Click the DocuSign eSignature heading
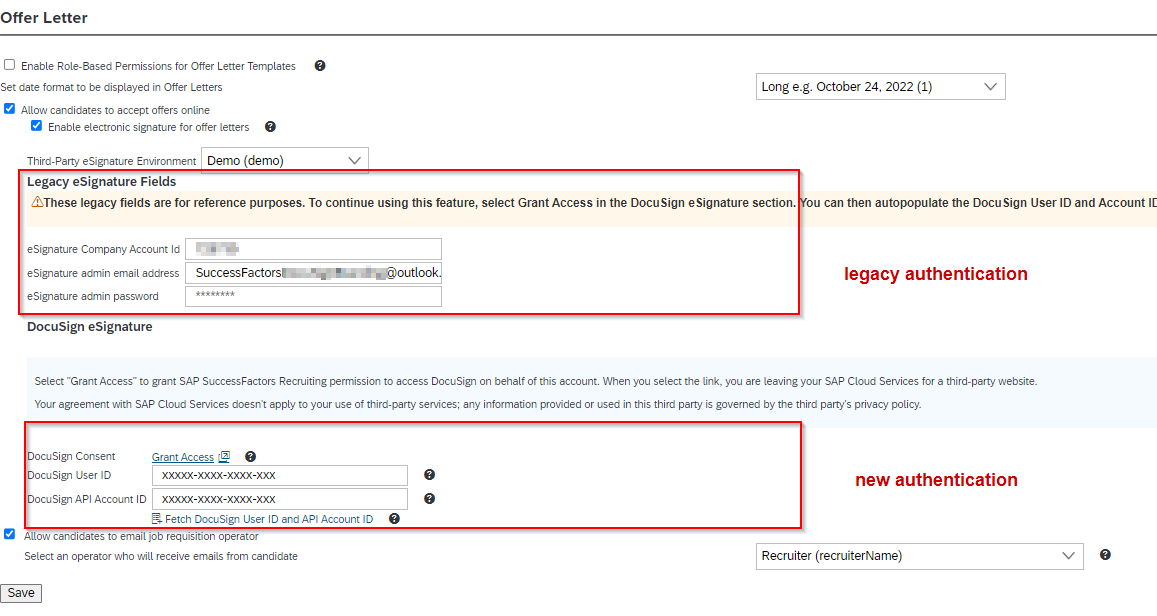 (x=90, y=327)
